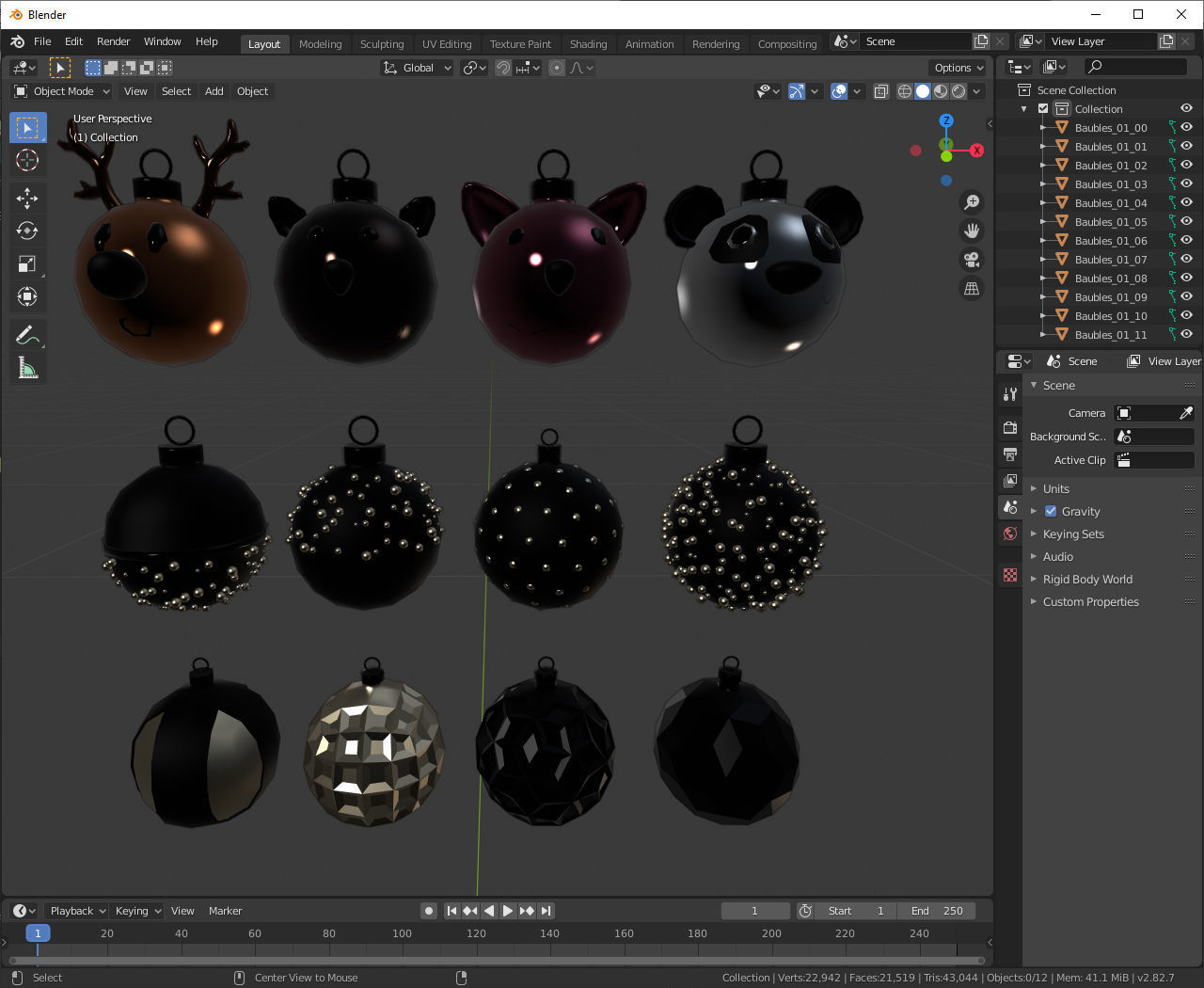The height and width of the screenshot is (988, 1204).
Task: Select rendered viewport shading
Action: coord(958,91)
